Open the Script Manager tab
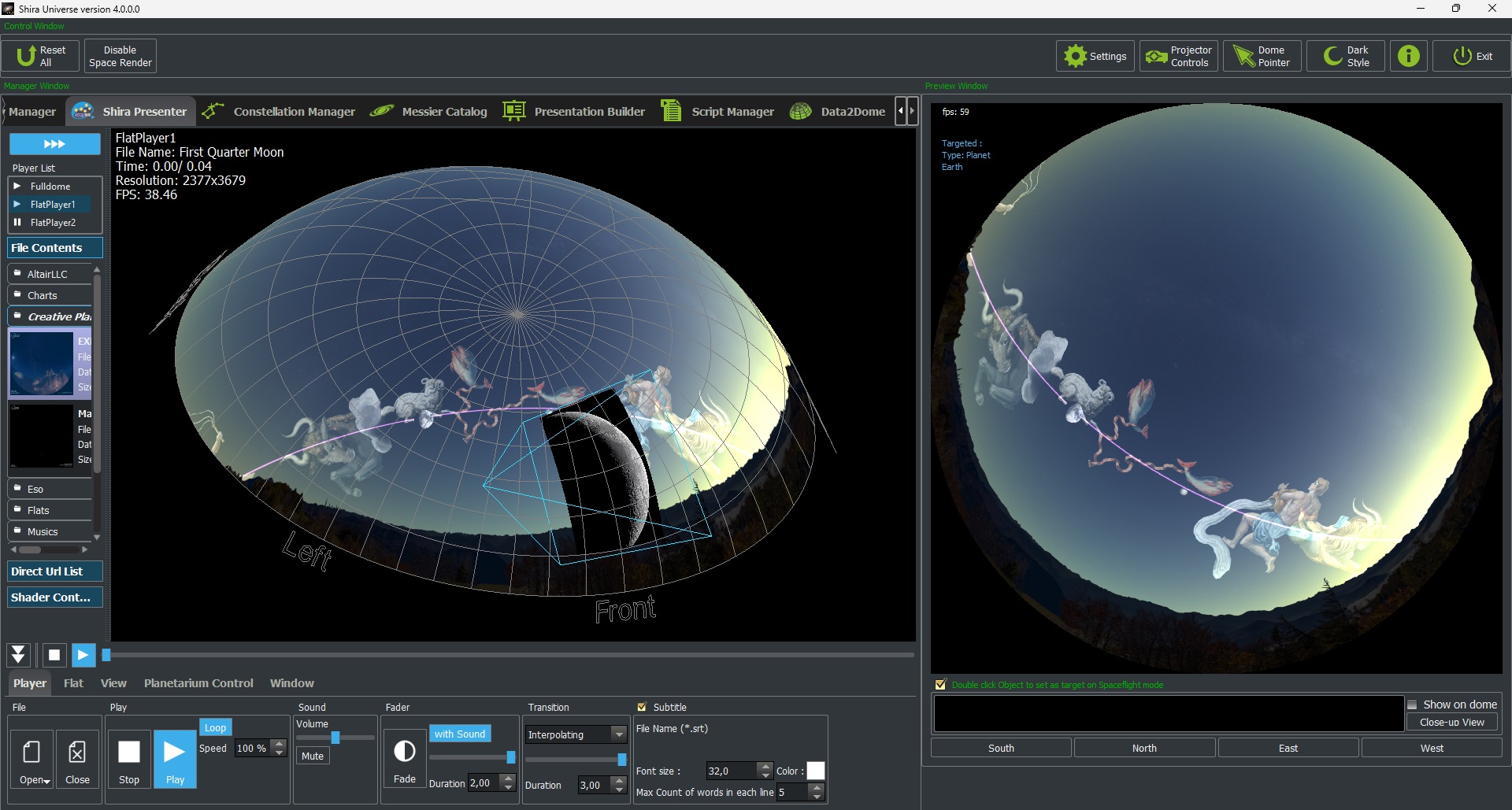 (x=717, y=112)
